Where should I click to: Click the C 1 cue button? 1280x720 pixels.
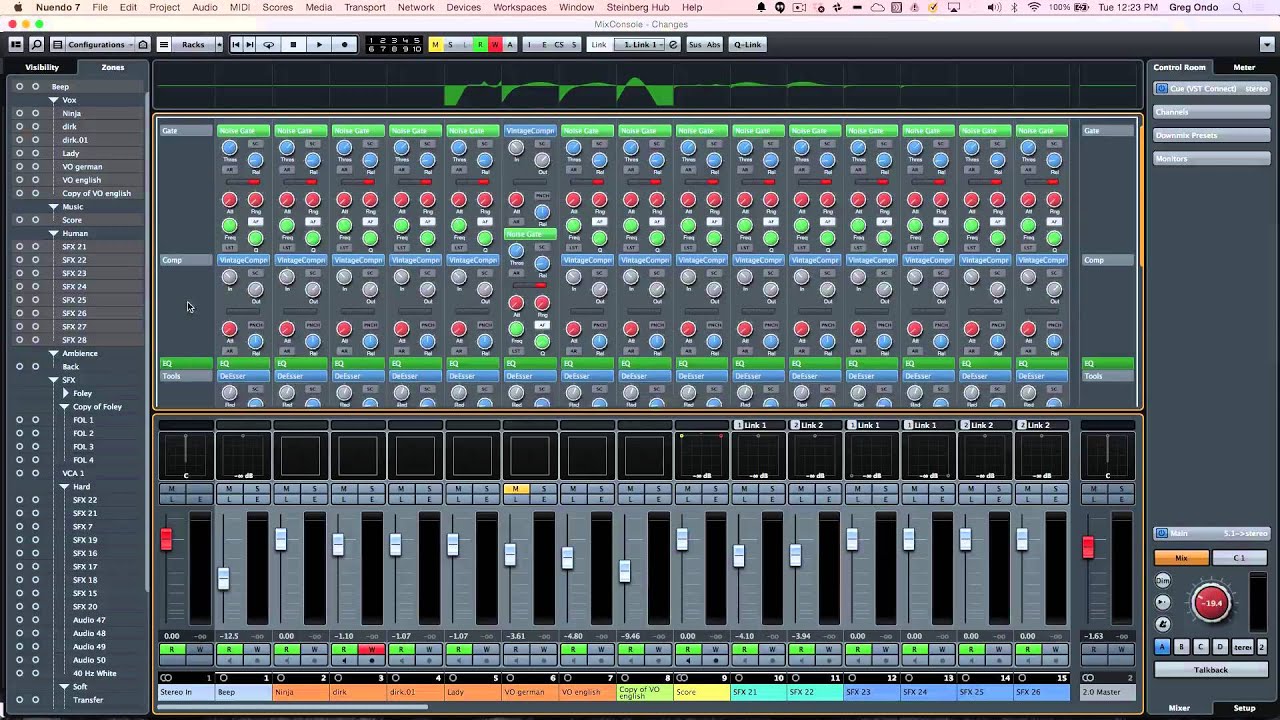pos(1239,557)
